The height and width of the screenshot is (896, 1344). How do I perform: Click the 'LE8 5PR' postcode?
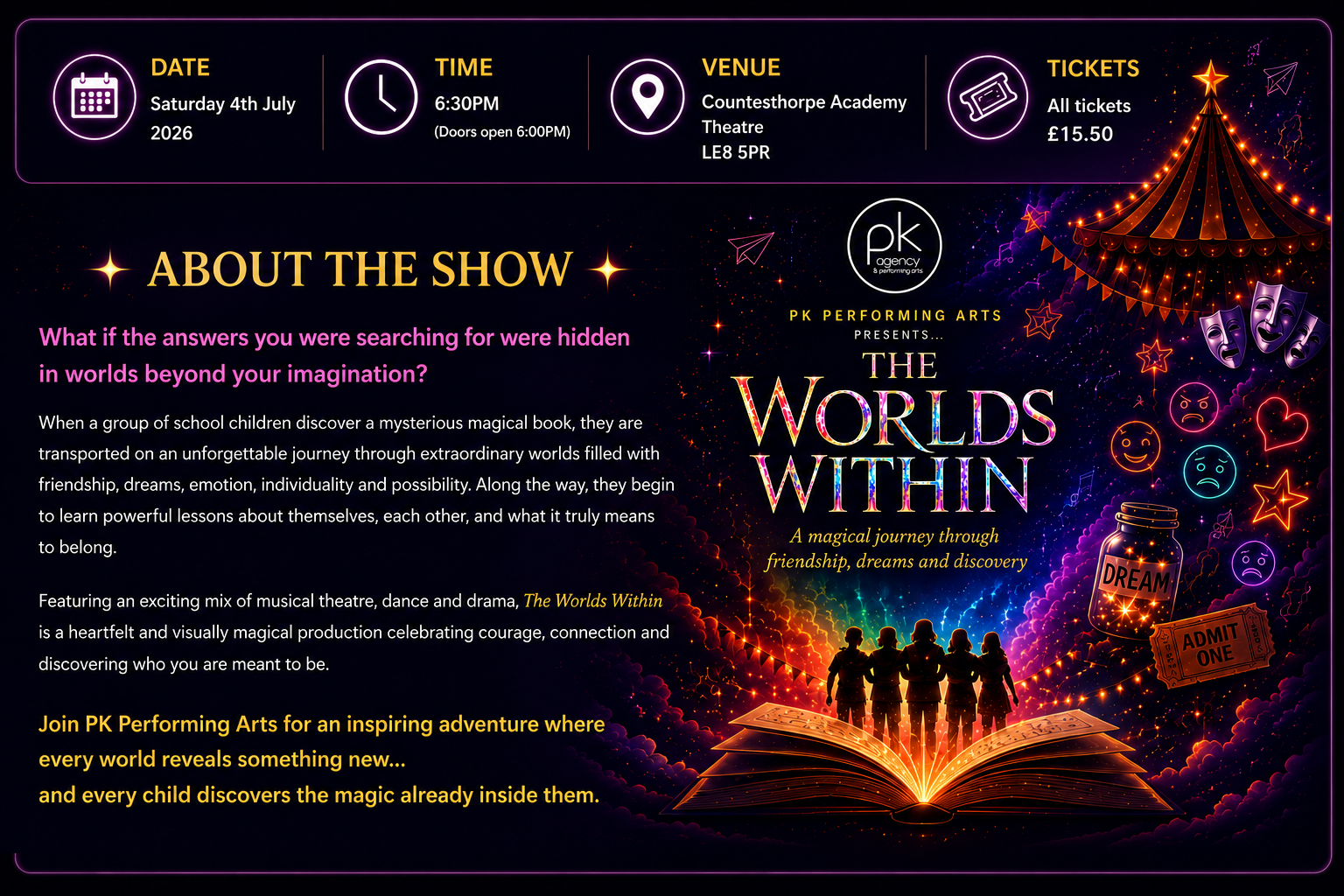[x=736, y=152]
